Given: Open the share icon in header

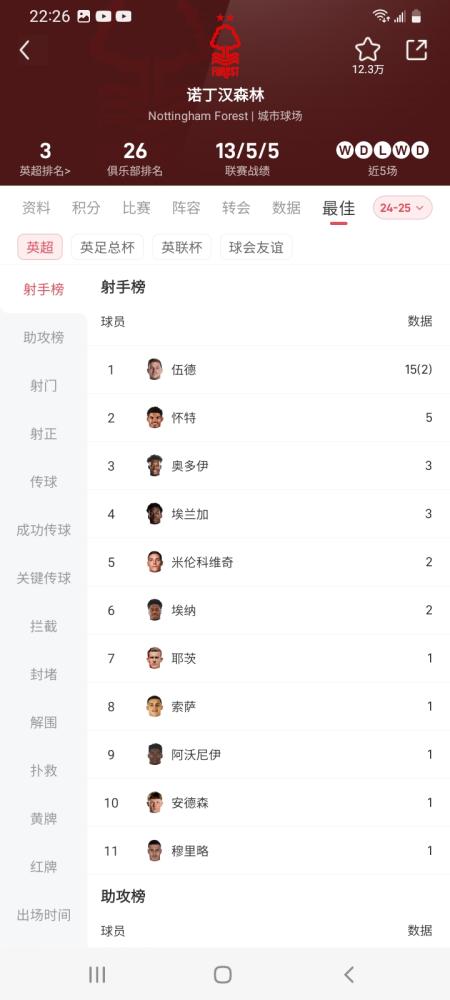Looking at the screenshot, I should 416,50.
